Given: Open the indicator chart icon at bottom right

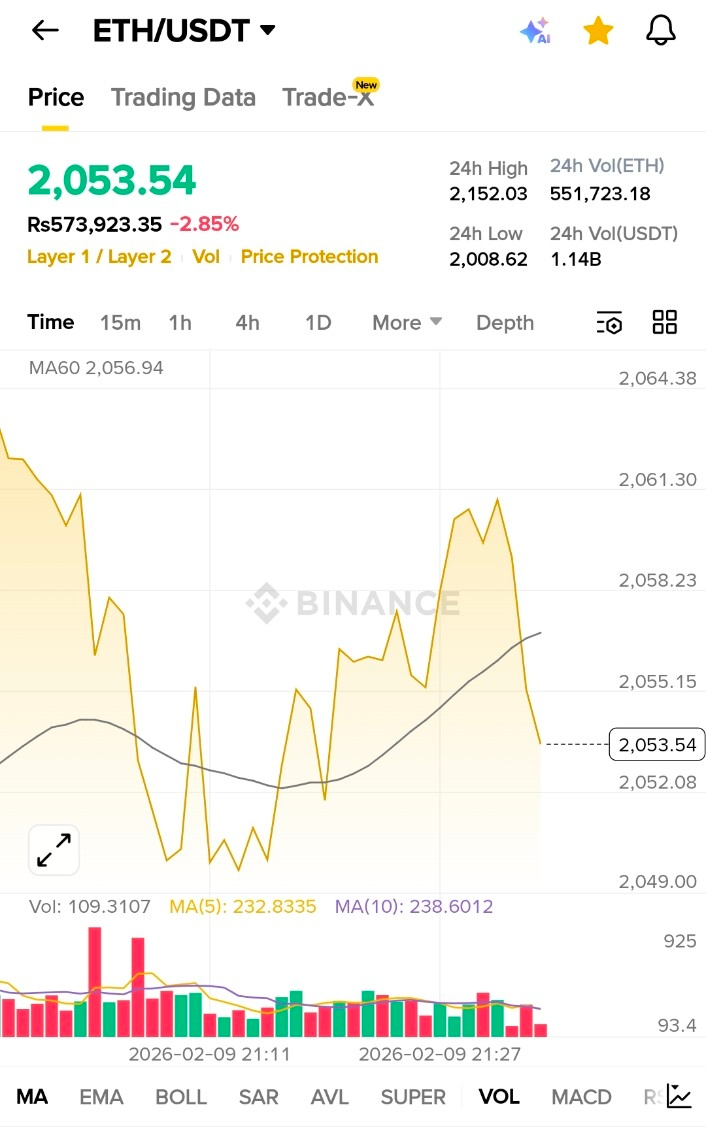Looking at the screenshot, I should coord(680,1096).
